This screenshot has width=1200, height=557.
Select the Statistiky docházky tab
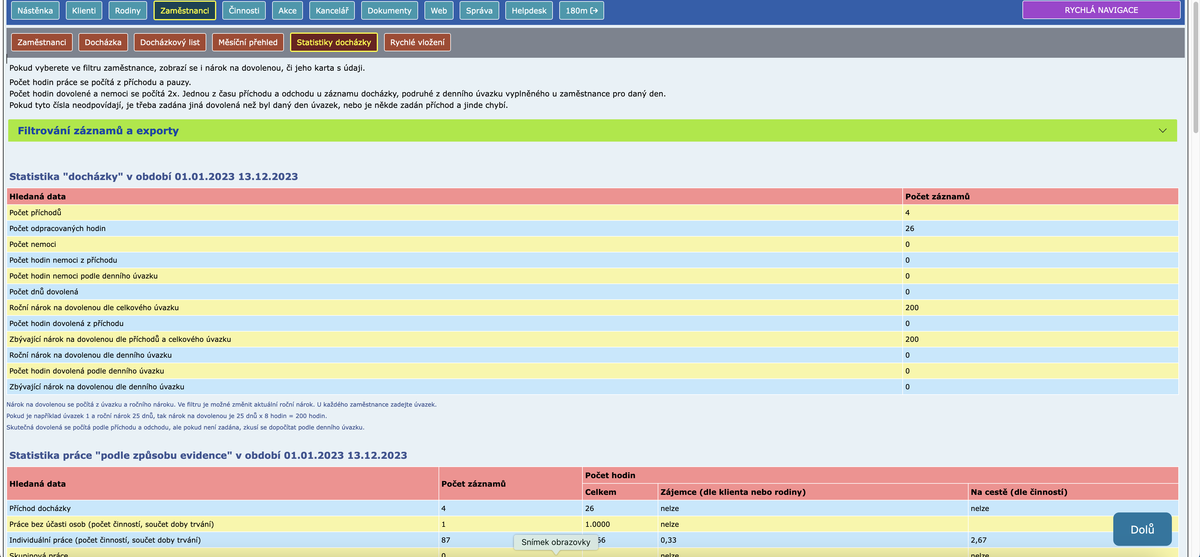coord(334,42)
